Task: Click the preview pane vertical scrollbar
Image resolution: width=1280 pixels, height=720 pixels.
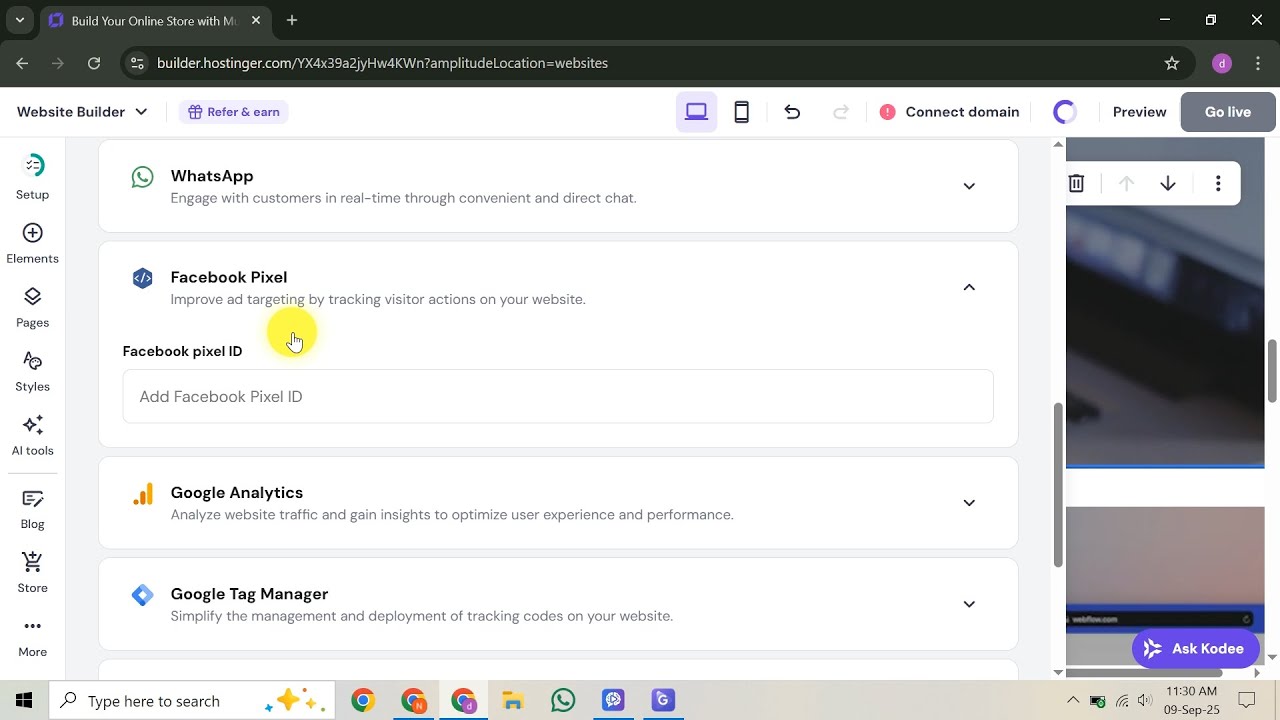Action: [1272, 370]
